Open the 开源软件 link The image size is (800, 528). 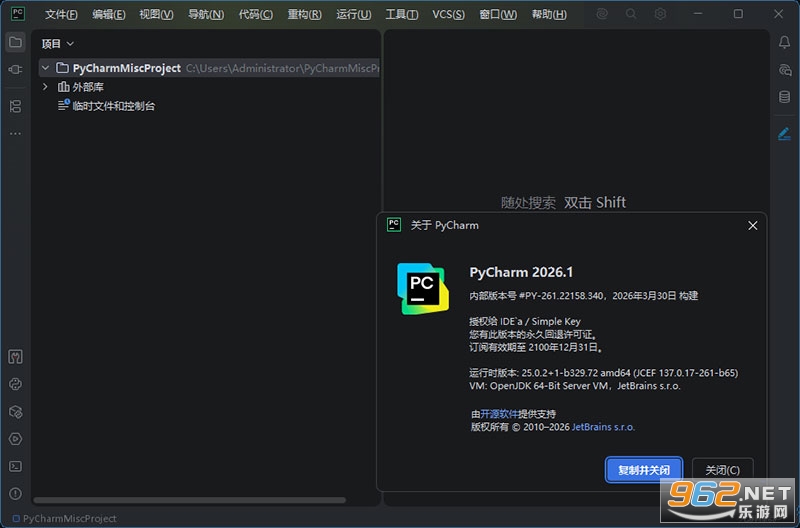pyautogui.click(x=499, y=414)
